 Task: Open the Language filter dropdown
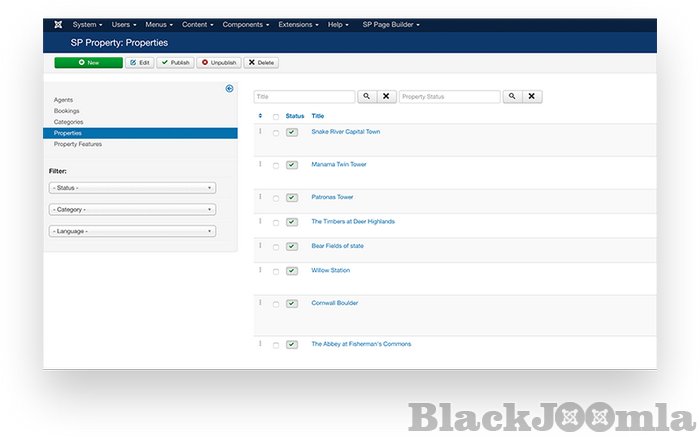[x=132, y=231]
